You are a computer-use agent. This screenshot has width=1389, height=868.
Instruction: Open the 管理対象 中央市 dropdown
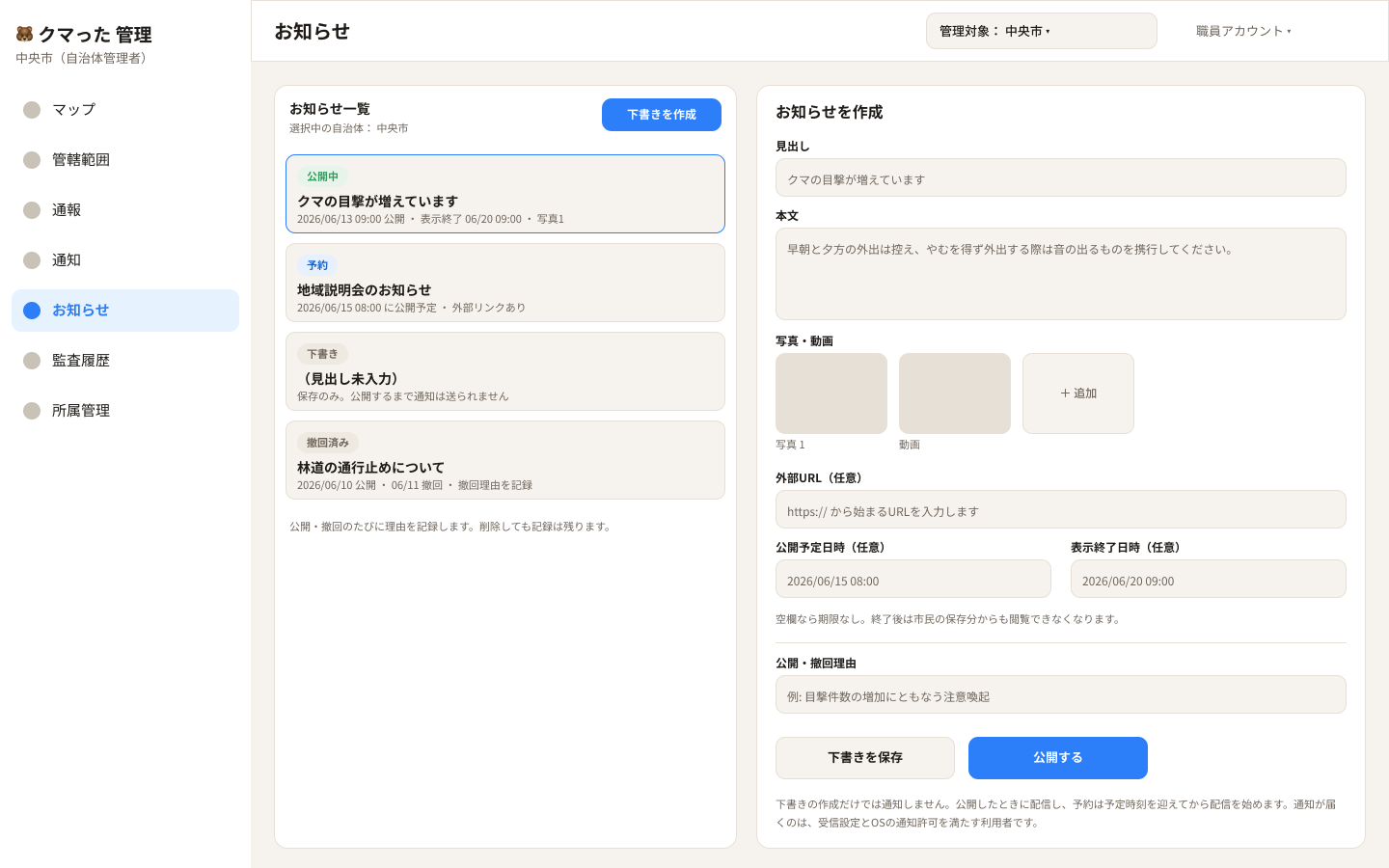1042,31
